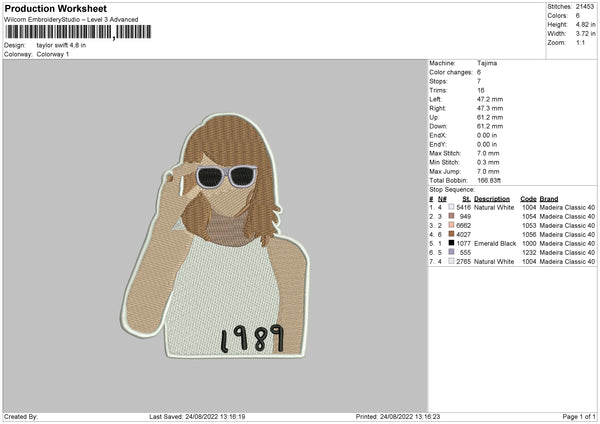This screenshot has height=424, width=600.
Task: Click code 1232 in stop 6 row
Action: click(x=529, y=253)
